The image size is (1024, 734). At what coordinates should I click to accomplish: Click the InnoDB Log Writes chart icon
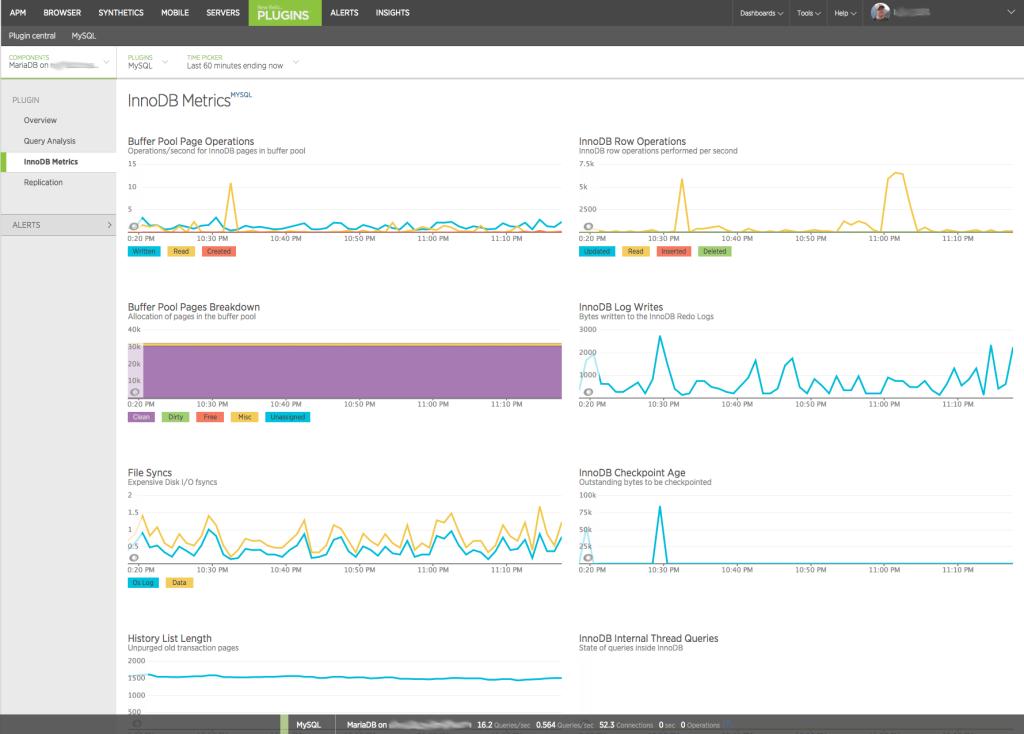click(588, 392)
